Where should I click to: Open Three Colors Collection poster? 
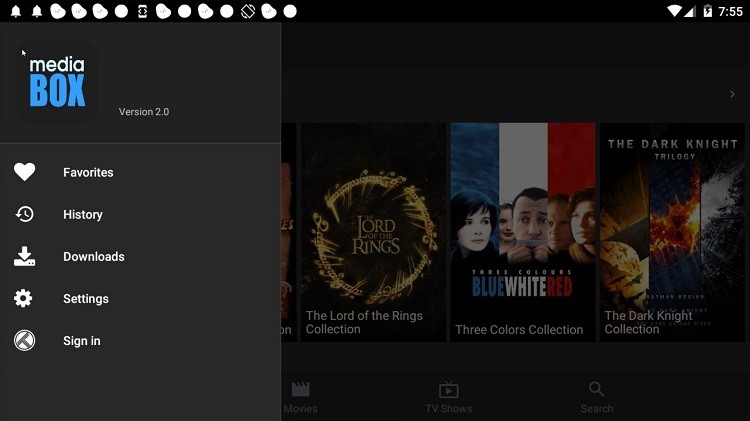(523, 233)
